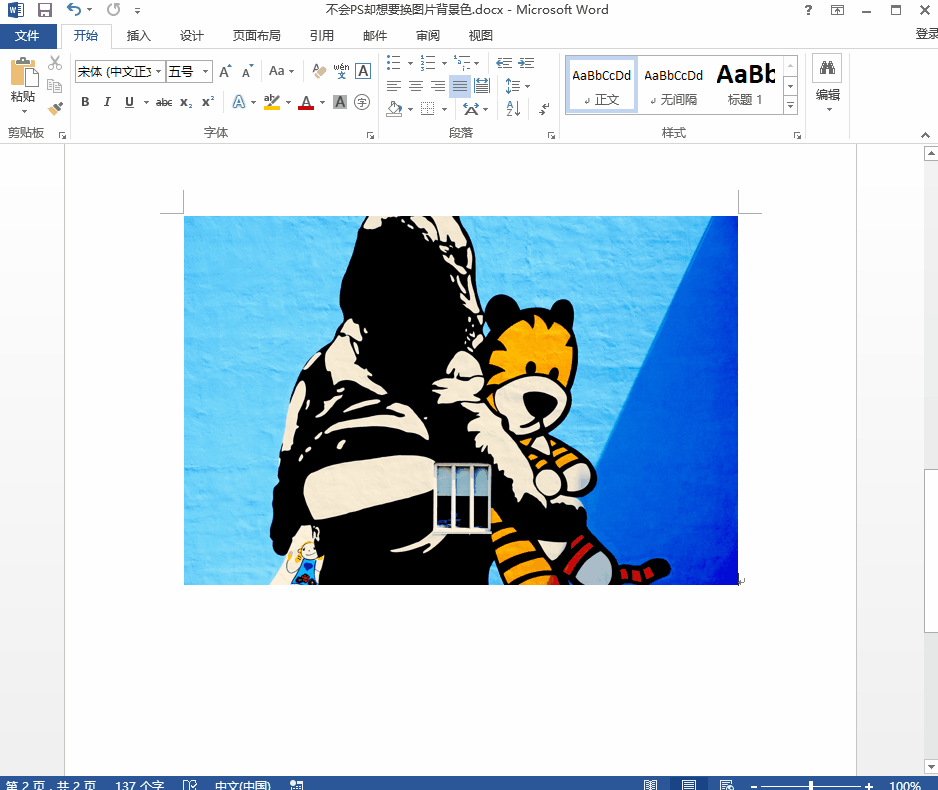Decrease paragraph indent
Image resolution: width=938 pixels, height=790 pixels.
pyautogui.click(x=504, y=63)
